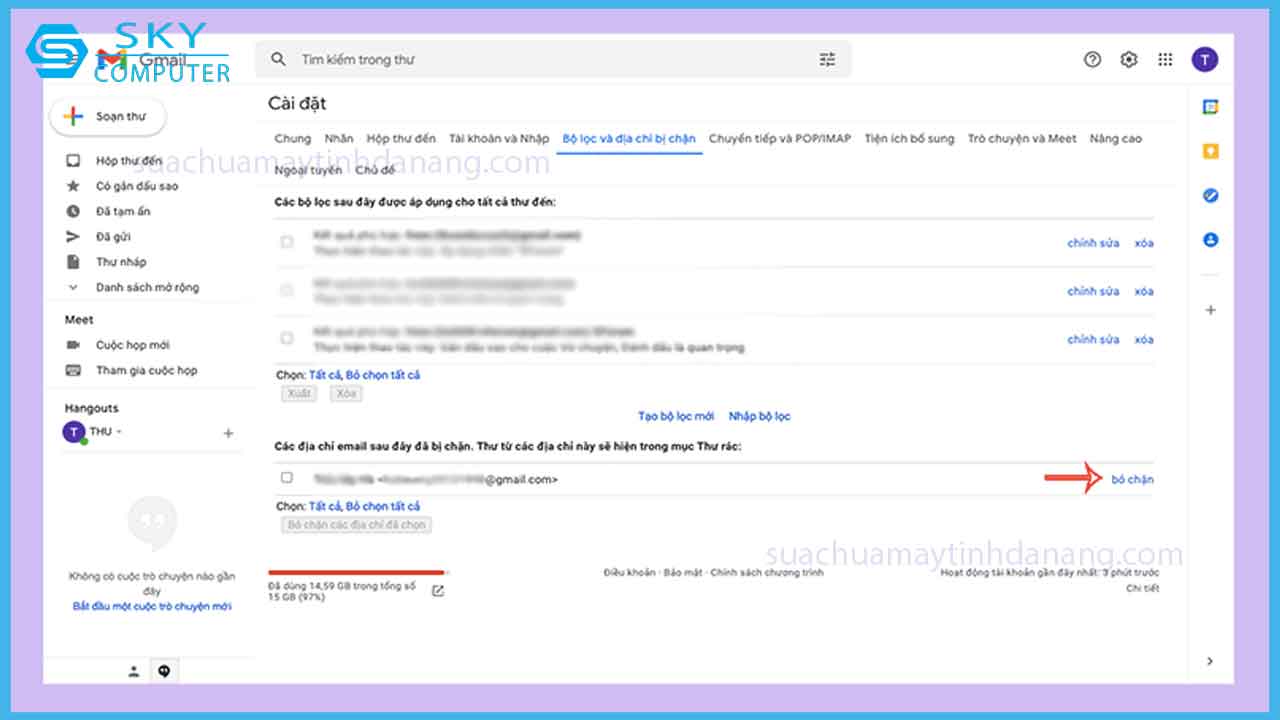Get add-ons plus icon in side panel
The width and height of the screenshot is (1280, 720).
1211,310
